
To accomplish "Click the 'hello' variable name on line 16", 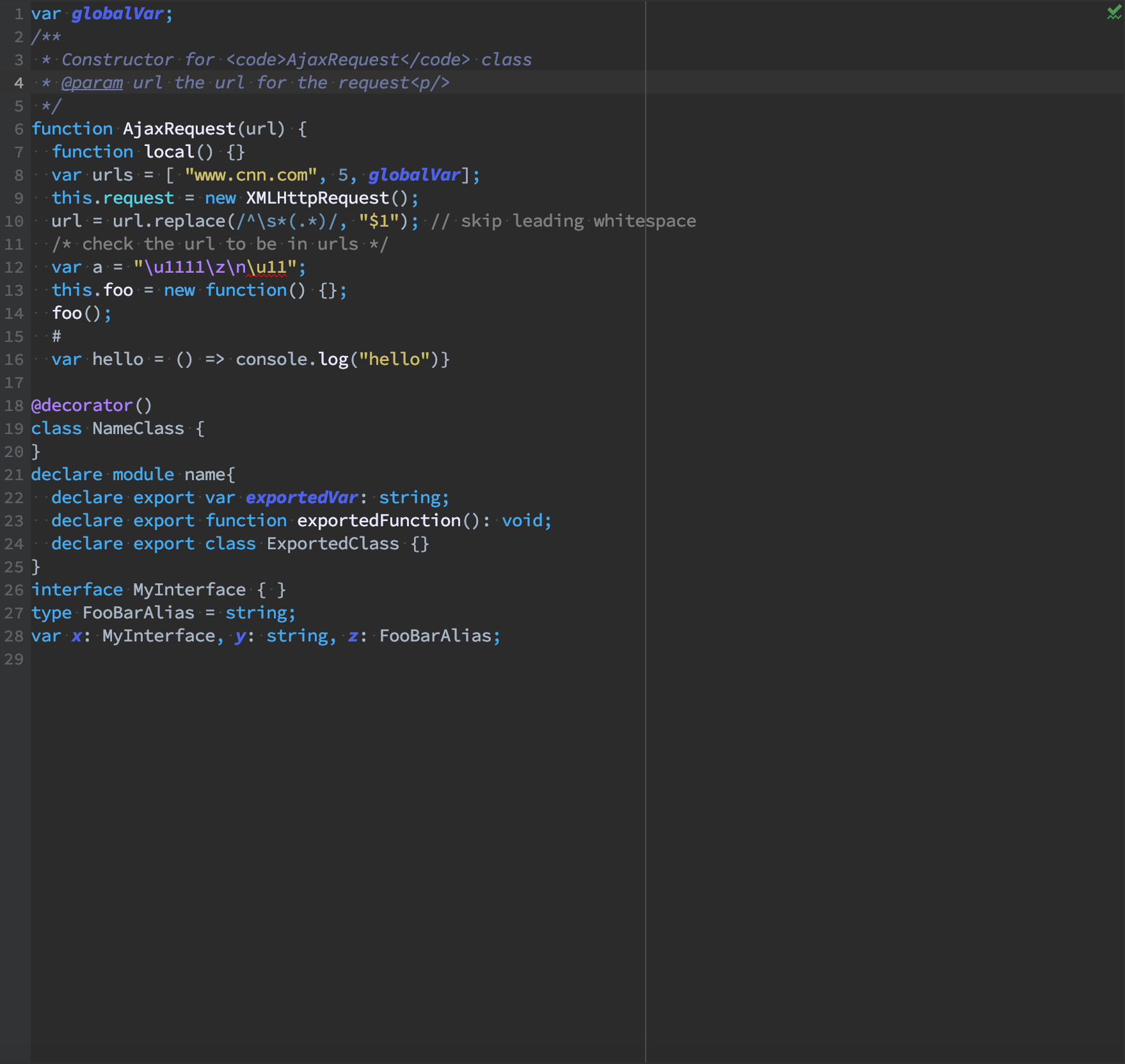I will 118,359.
